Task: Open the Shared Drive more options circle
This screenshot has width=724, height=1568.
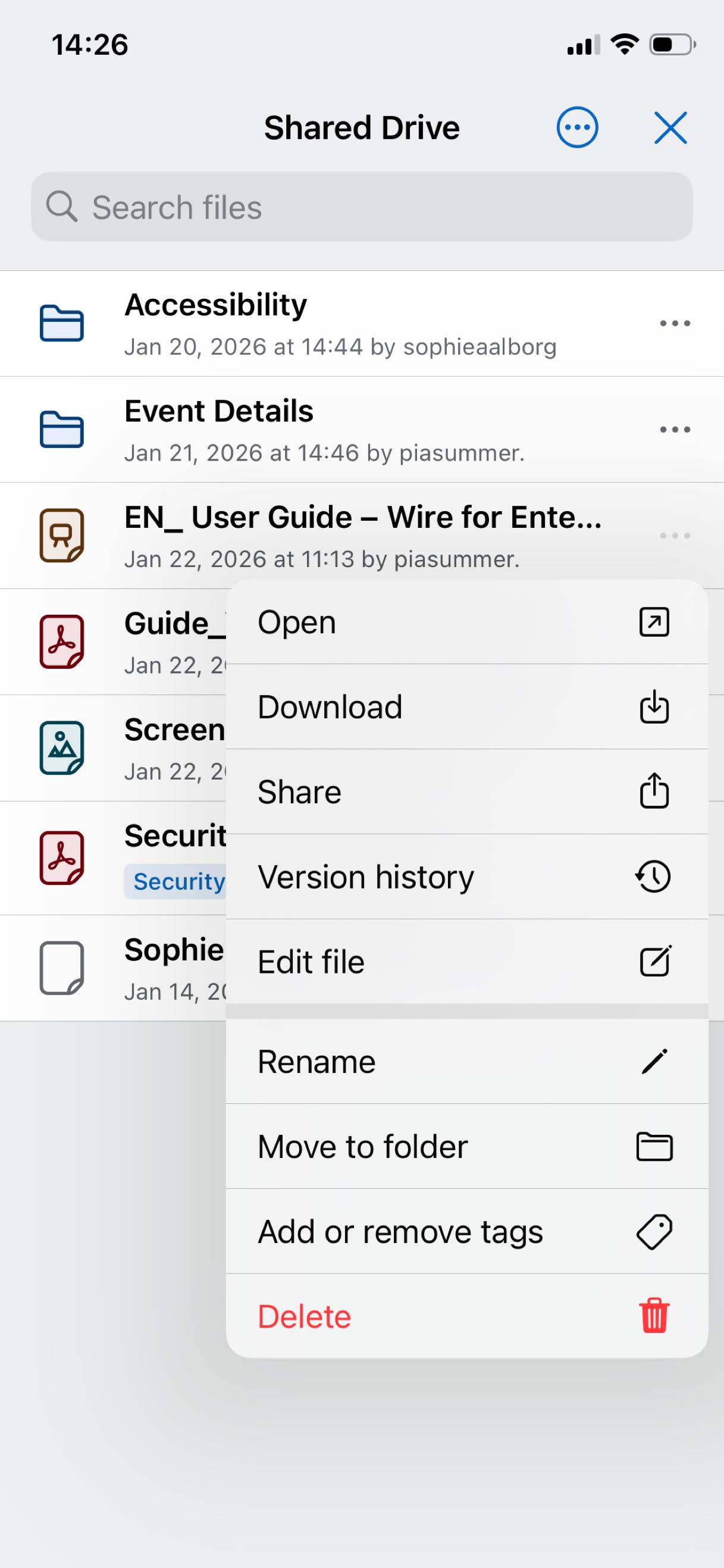Action: [x=577, y=128]
